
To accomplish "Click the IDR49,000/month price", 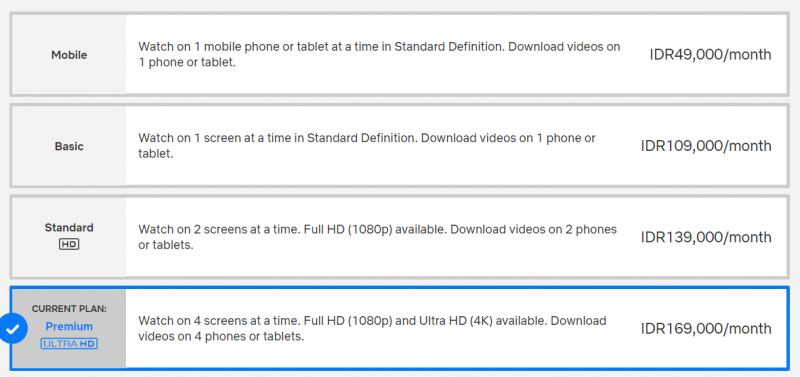I will click(710, 55).
